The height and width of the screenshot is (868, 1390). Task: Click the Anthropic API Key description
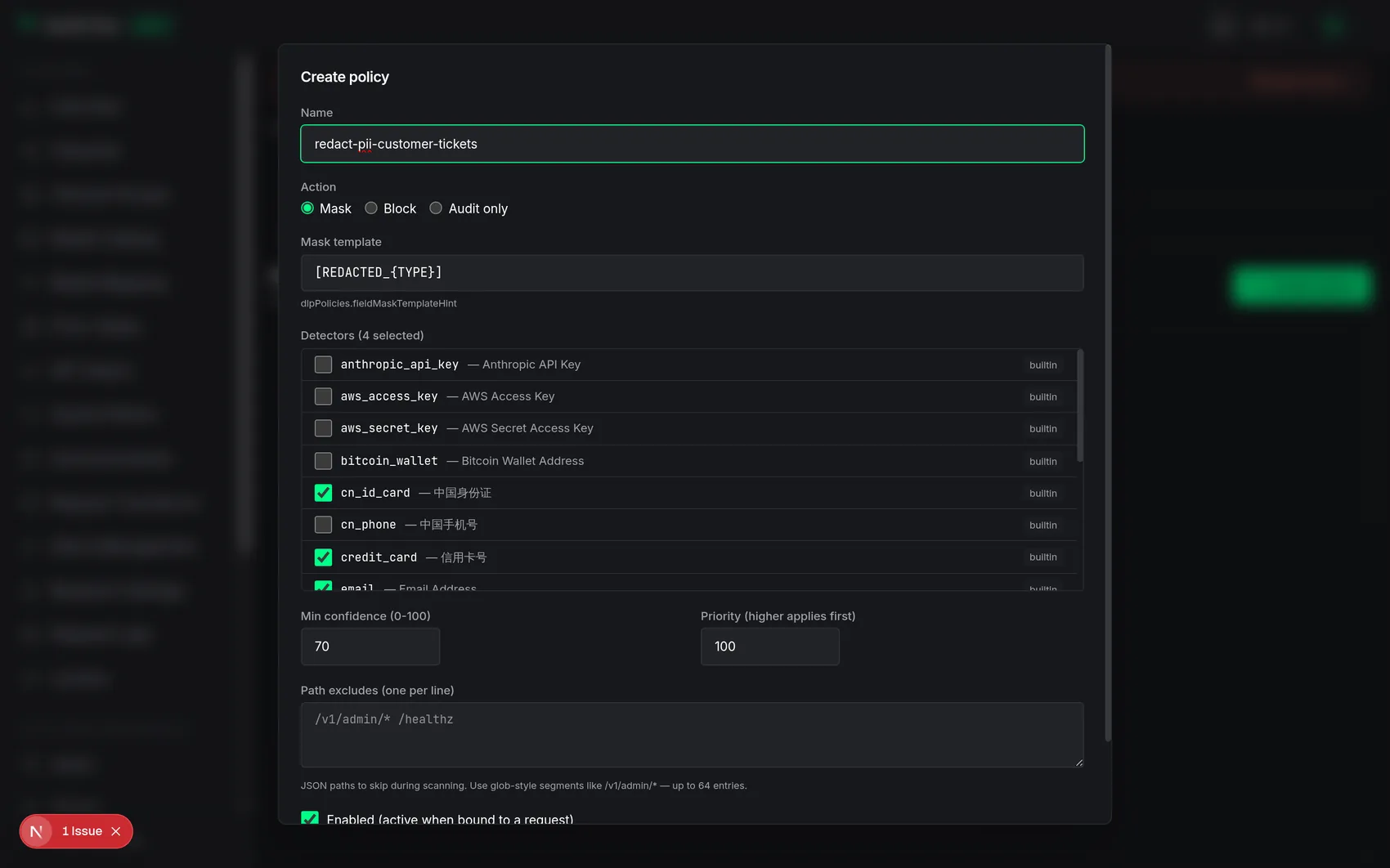coord(531,365)
